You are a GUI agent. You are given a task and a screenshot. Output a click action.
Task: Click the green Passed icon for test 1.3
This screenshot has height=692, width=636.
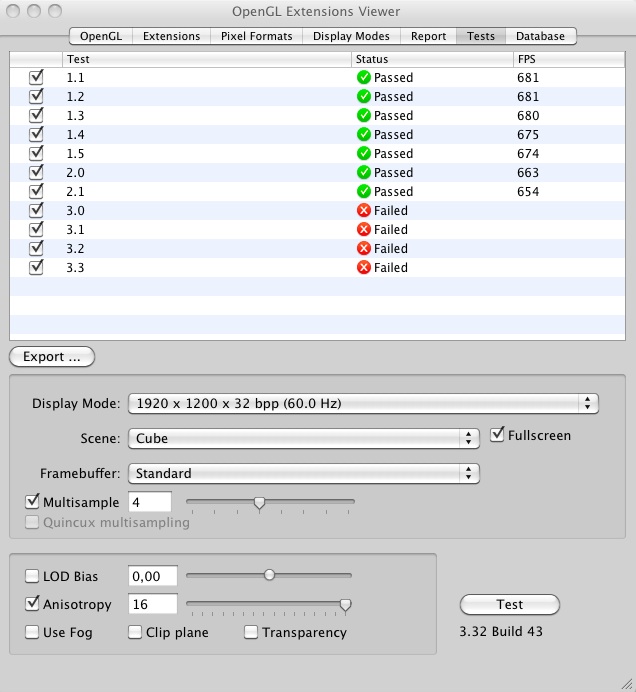click(364, 115)
